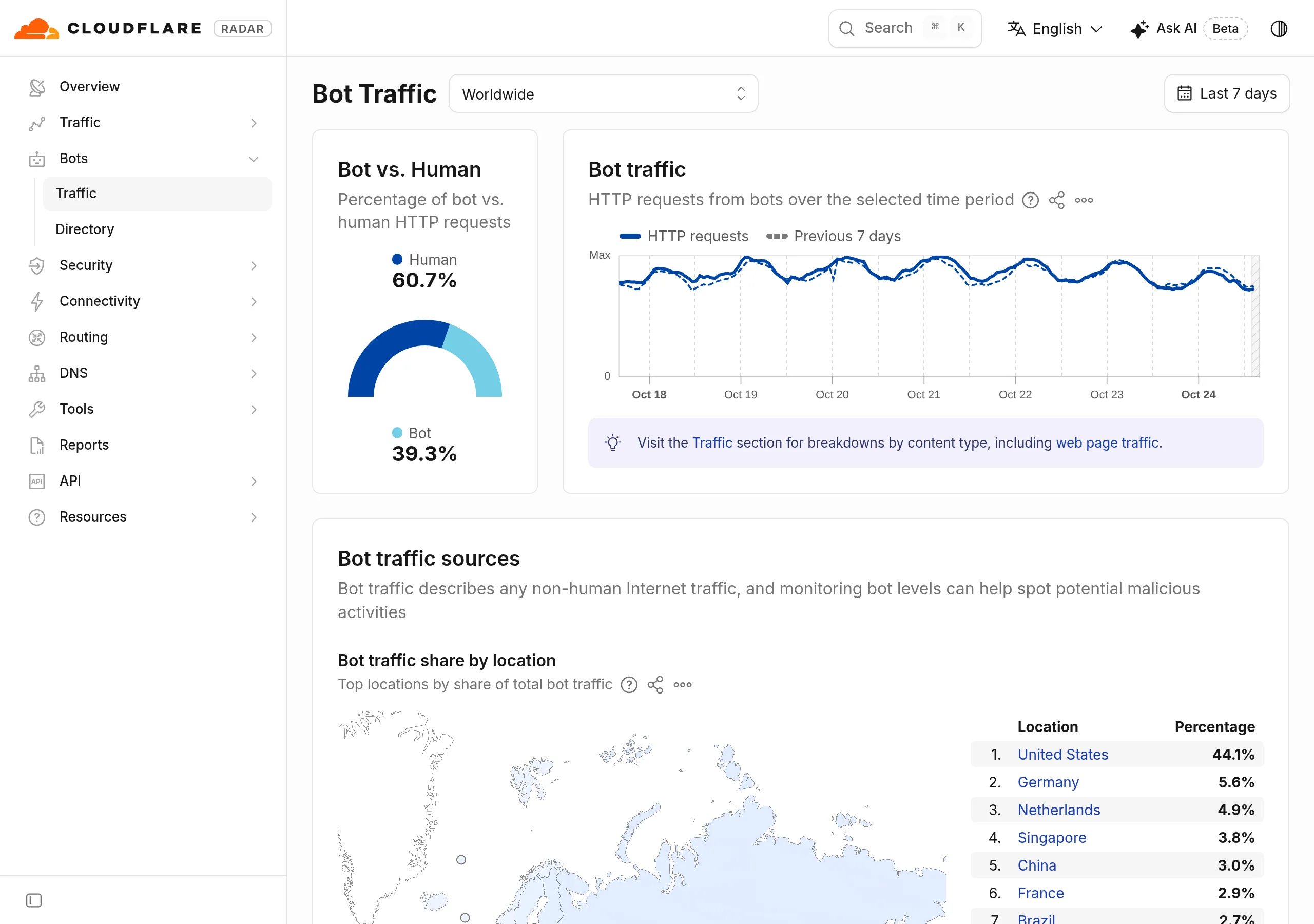The image size is (1314, 924).
Task: Click the Ask AI sparkle icon
Action: tap(1139, 29)
